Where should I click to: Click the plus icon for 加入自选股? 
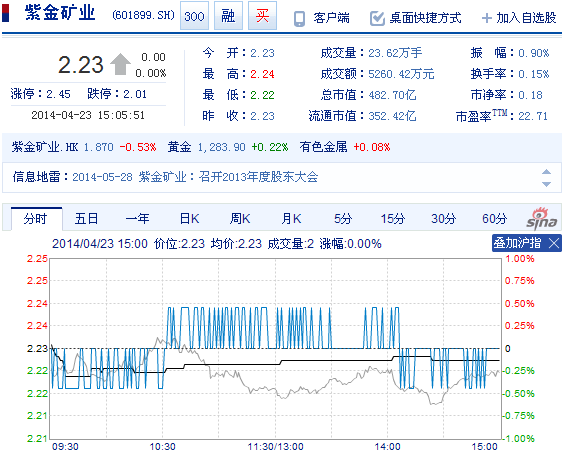pyautogui.click(x=486, y=18)
